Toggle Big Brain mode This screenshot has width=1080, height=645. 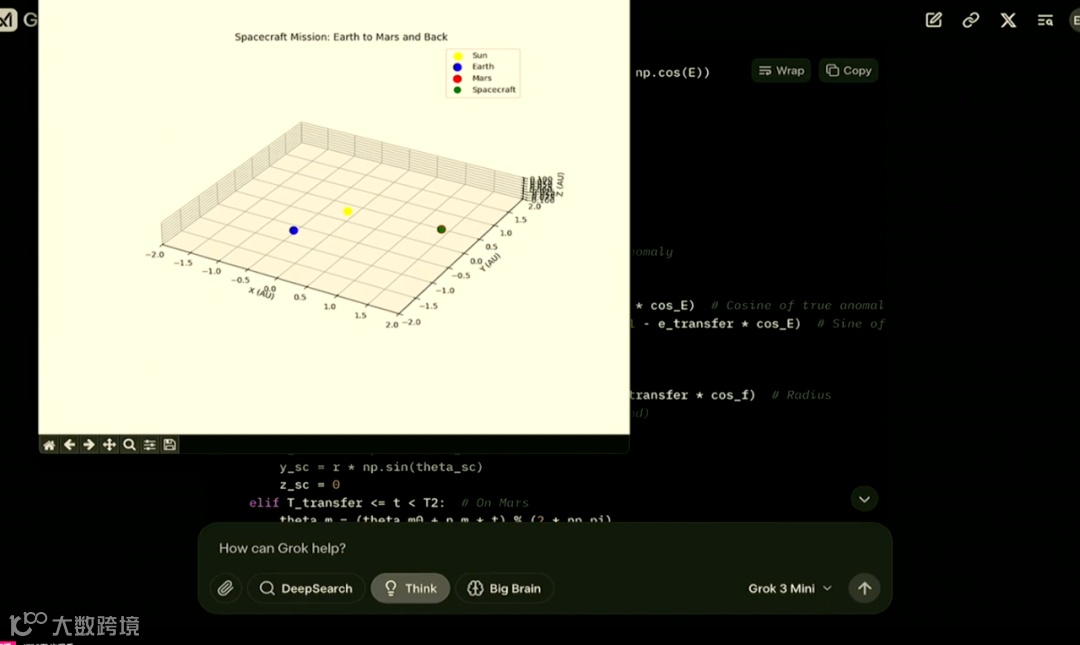click(x=504, y=588)
